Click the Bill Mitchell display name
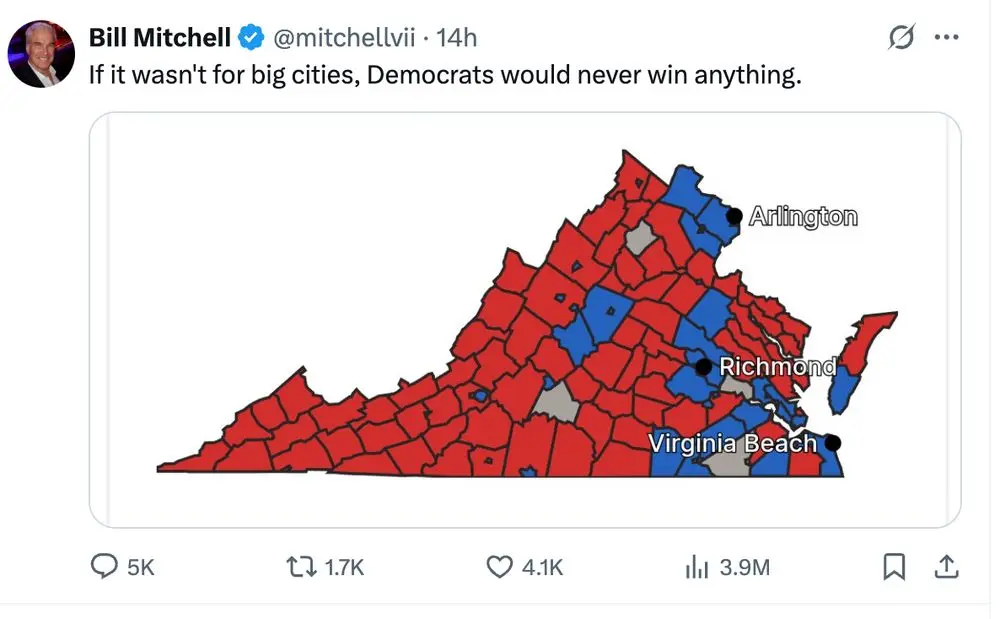The image size is (1000, 619). [160, 38]
